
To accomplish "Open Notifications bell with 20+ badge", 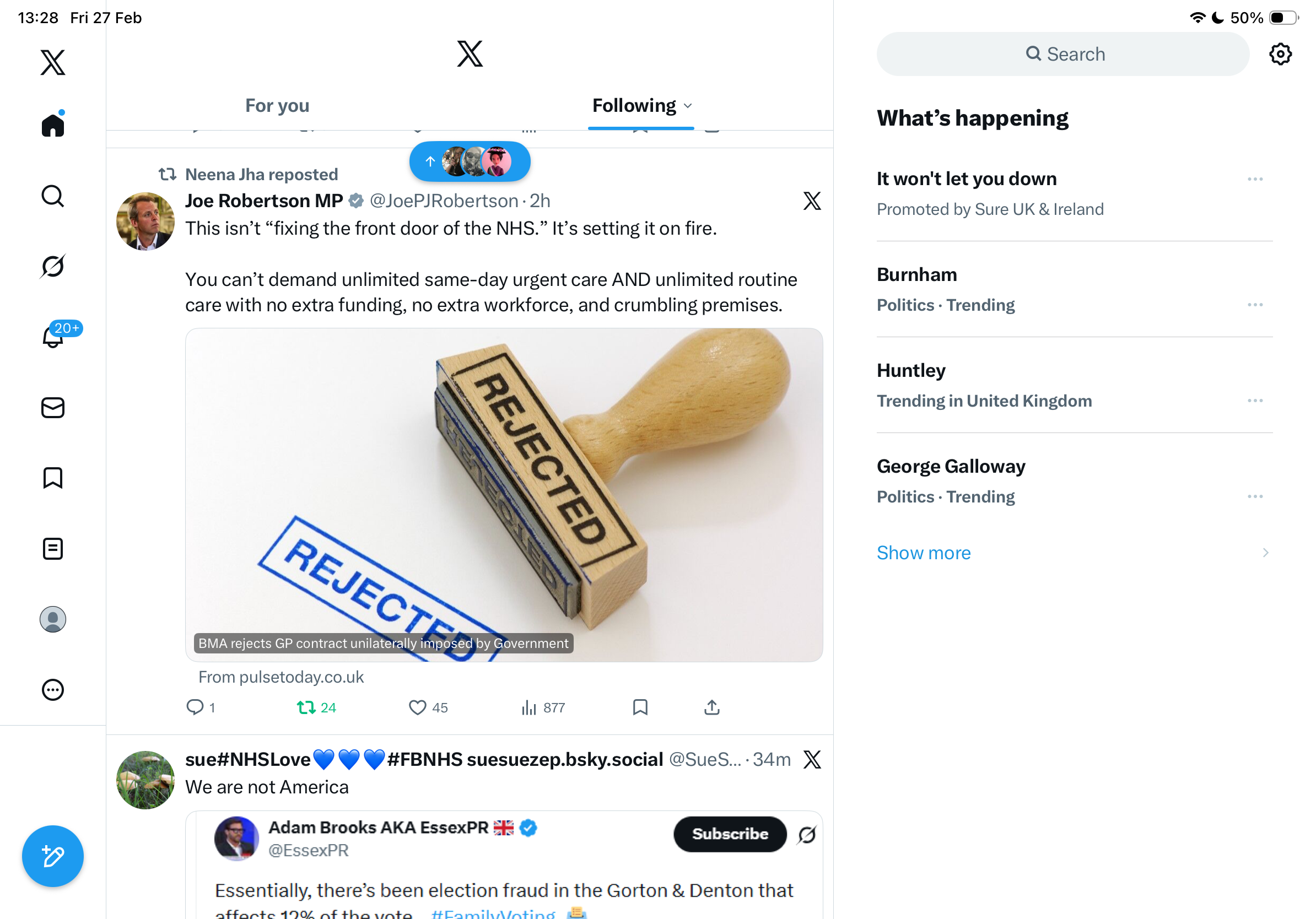I will (x=53, y=337).
